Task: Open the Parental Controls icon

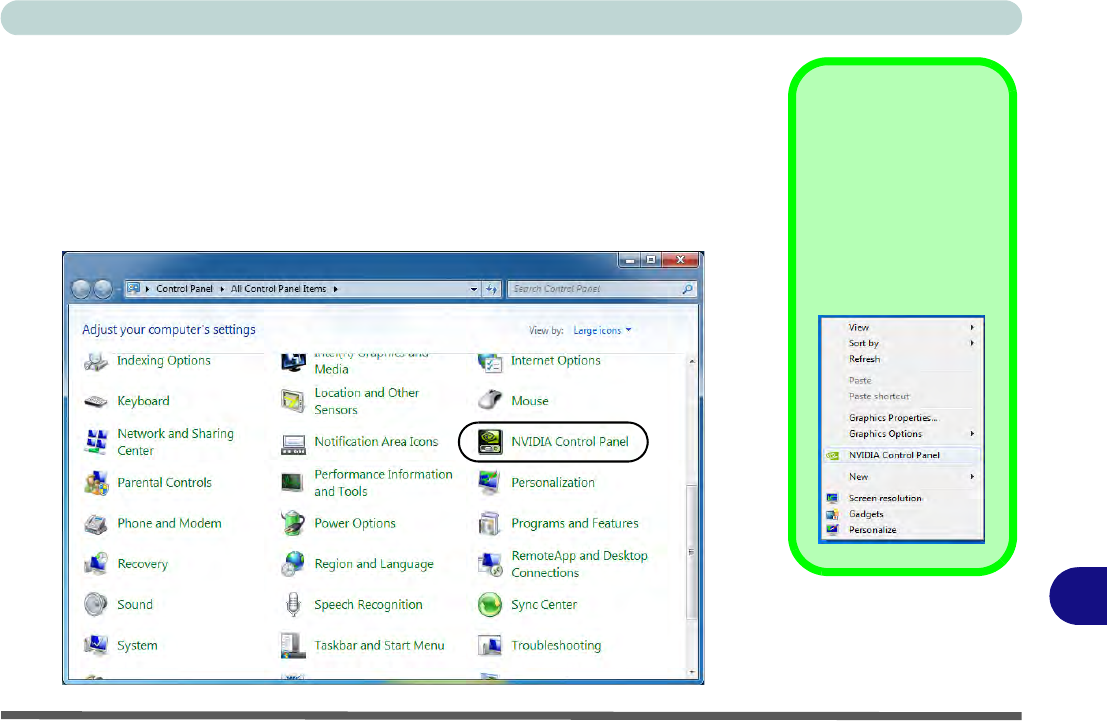Action: click(96, 483)
